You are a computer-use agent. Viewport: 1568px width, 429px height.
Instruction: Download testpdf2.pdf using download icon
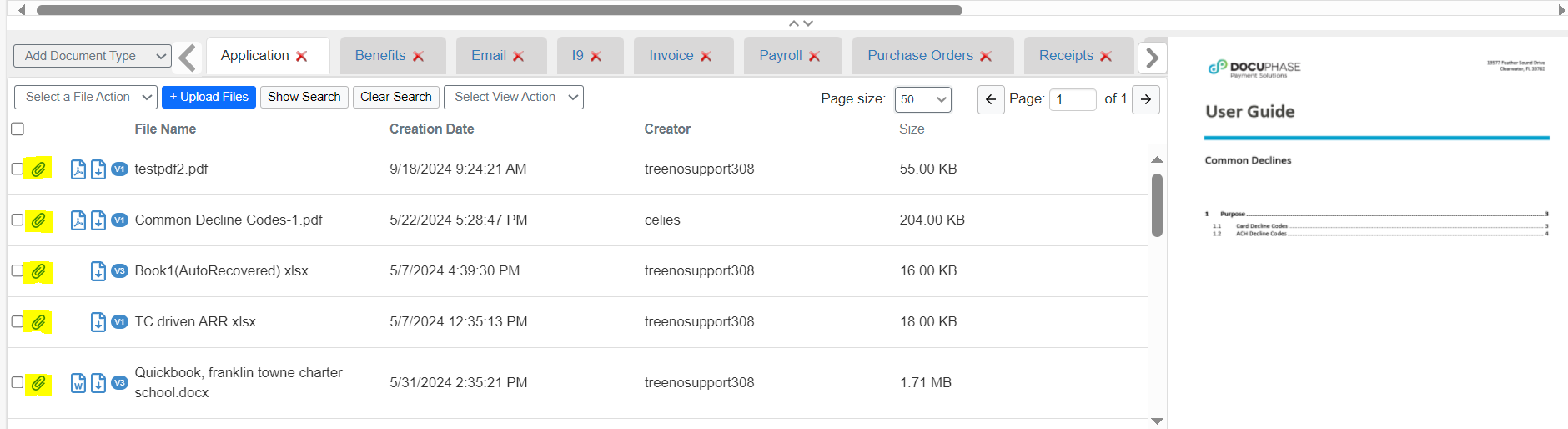point(98,169)
